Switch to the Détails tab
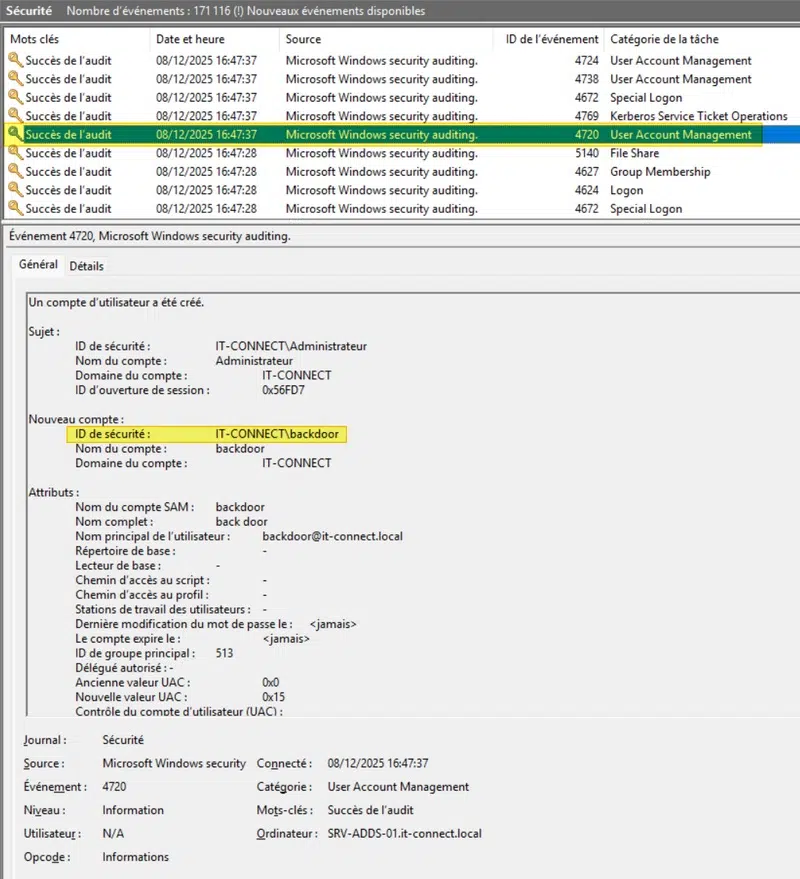This screenshot has height=879, width=800. click(86, 266)
